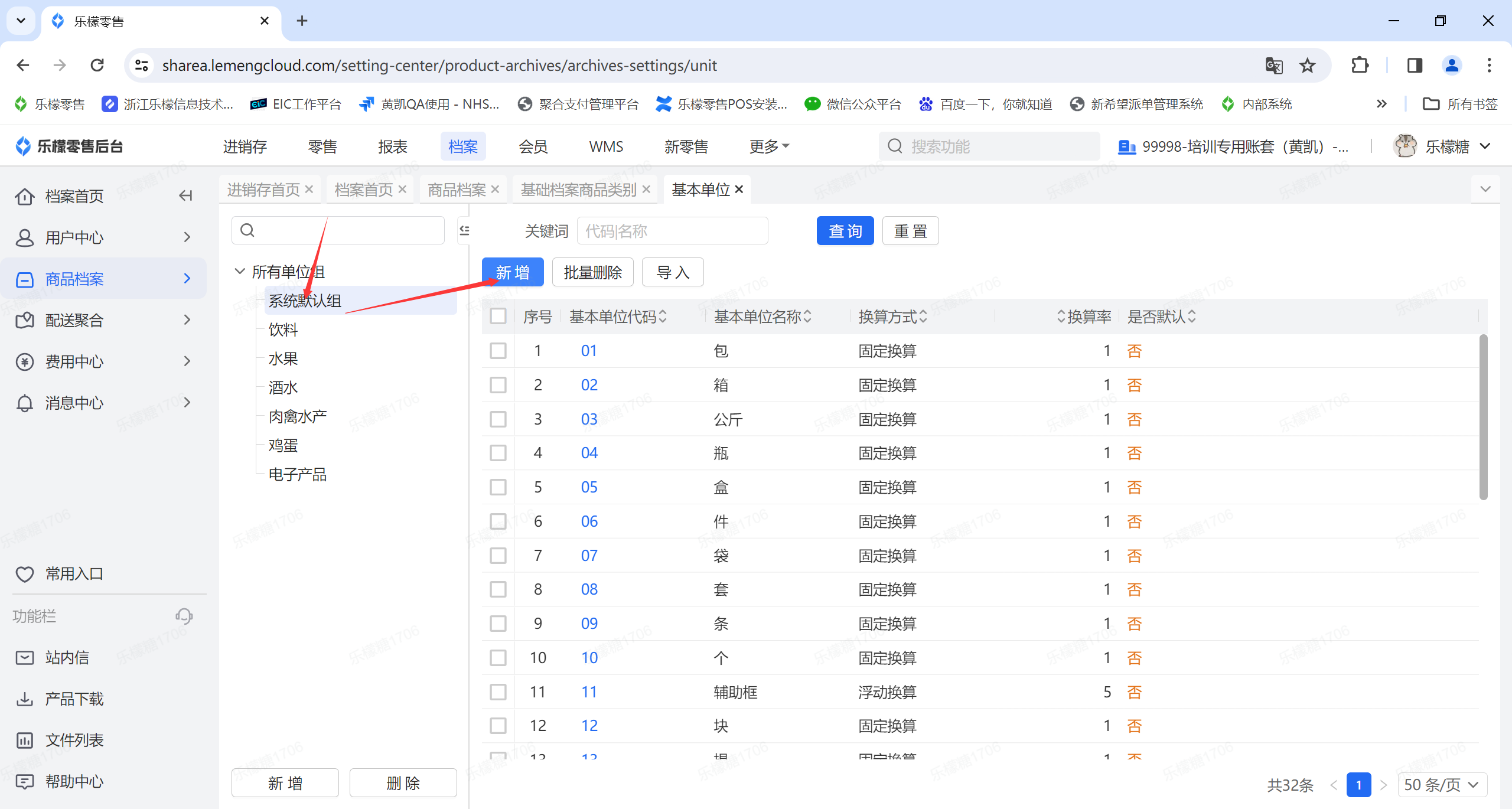Image resolution: width=1512 pixels, height=809 pixels.
Task: Expand the open-tabs list chevron
Action: [1485, 190]
